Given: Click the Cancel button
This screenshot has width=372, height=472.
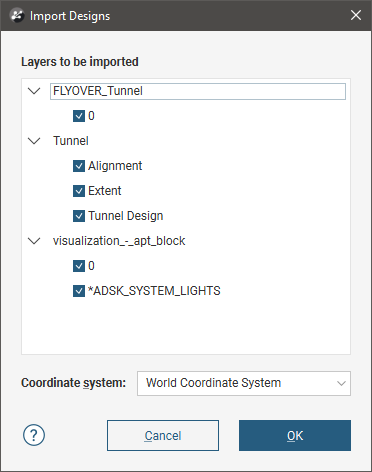Looking at the screenshot, I should point(163,435).
